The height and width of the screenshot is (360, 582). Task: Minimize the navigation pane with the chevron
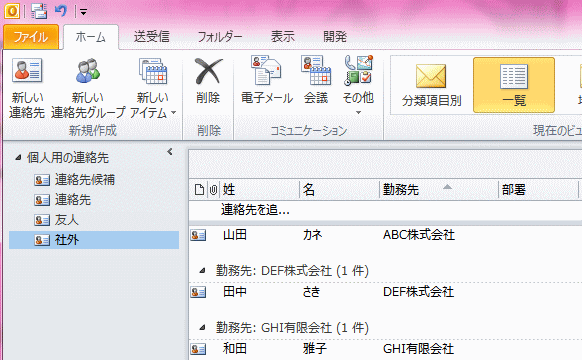[x=170, y=152]
